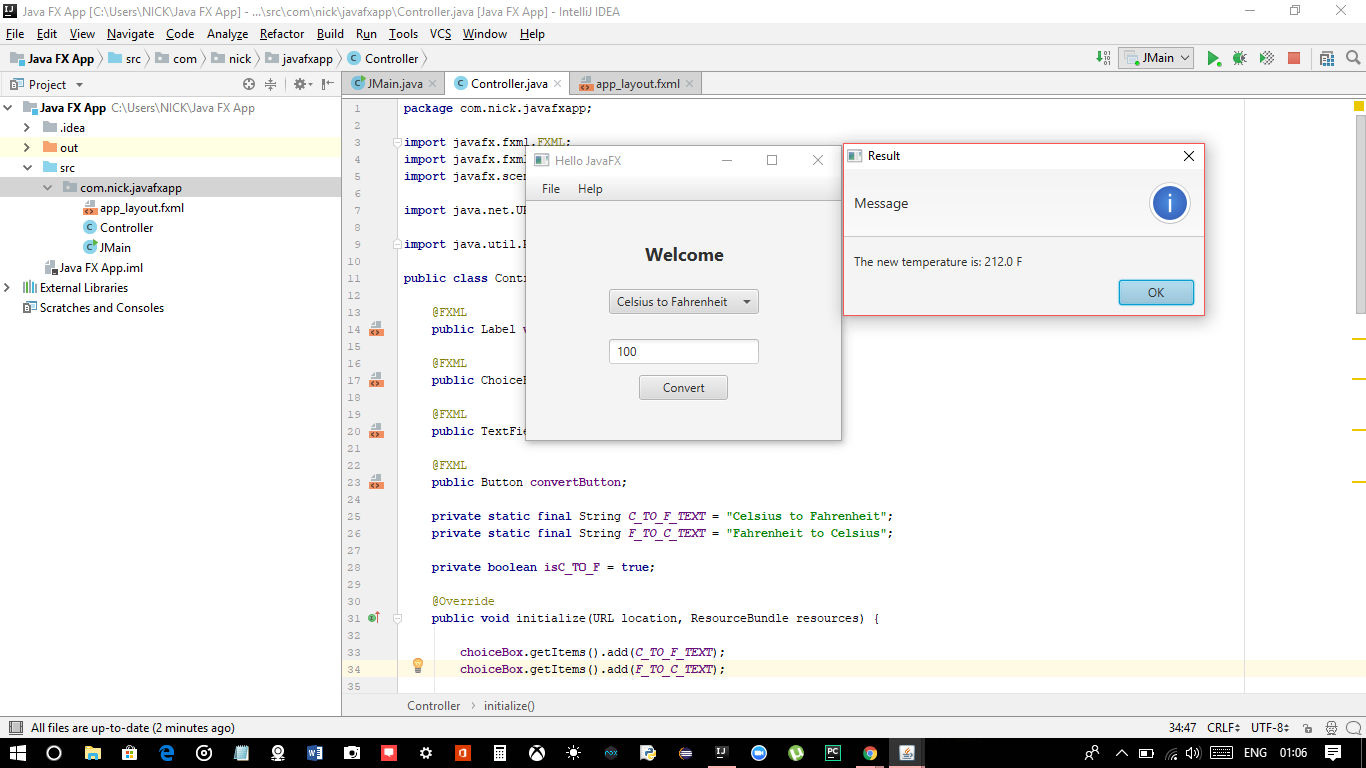Collapse the Java FX App root node
1366x768 pixels.
click(x=10, y=108)
